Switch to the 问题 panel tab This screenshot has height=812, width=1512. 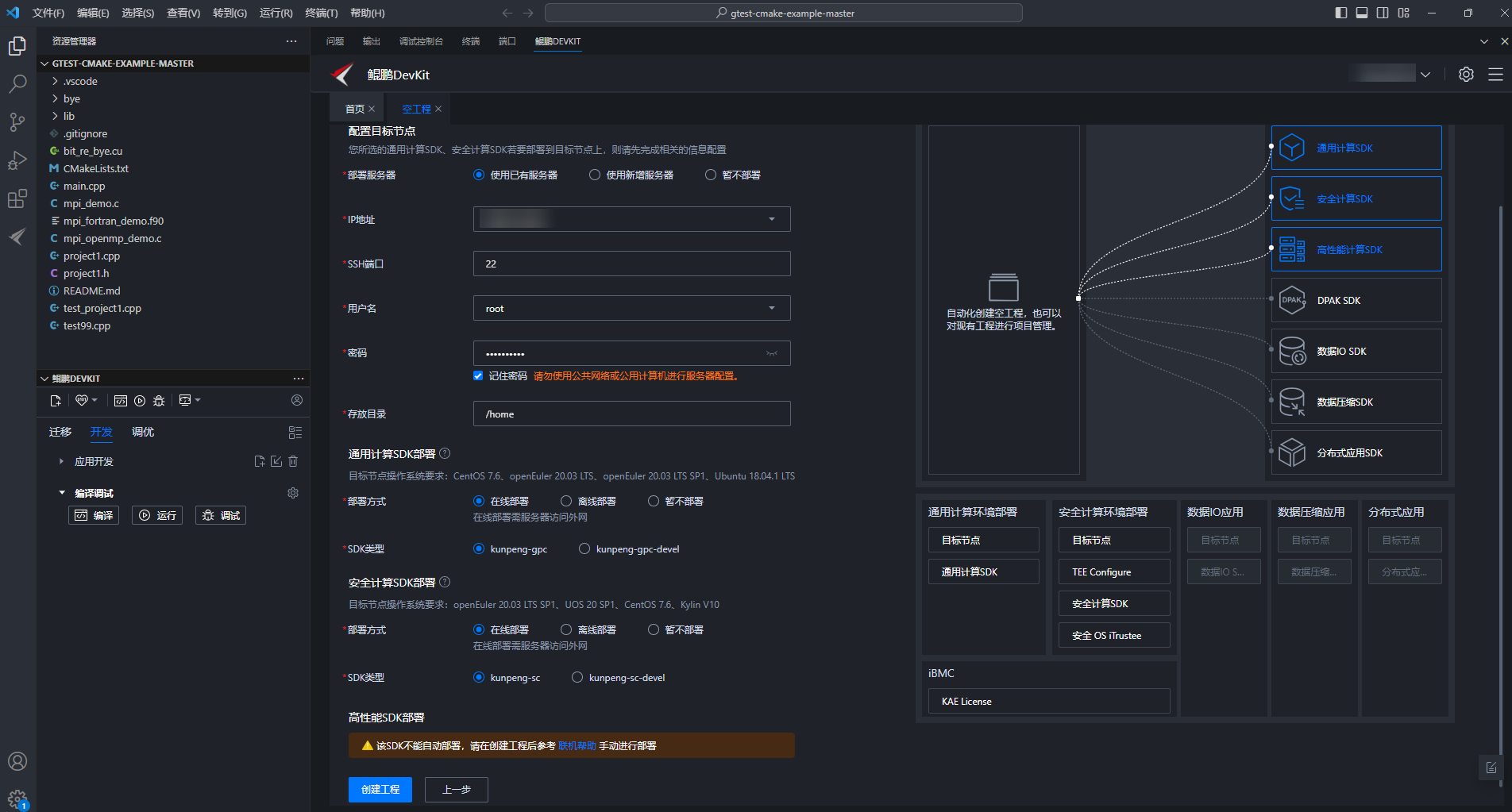(x=335, y=41)
